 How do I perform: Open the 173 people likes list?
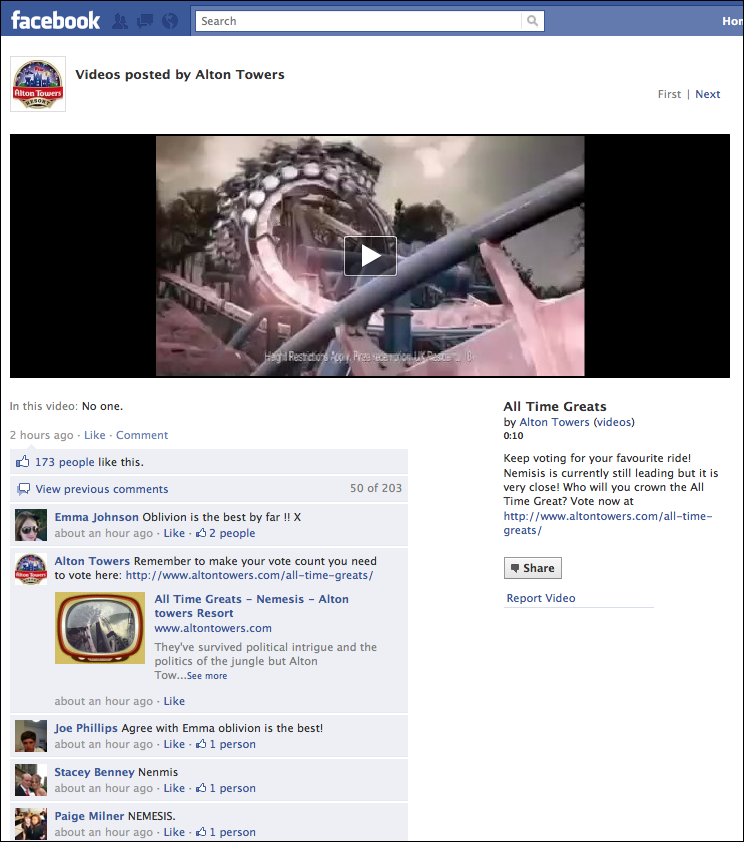(x=64, y=462)
